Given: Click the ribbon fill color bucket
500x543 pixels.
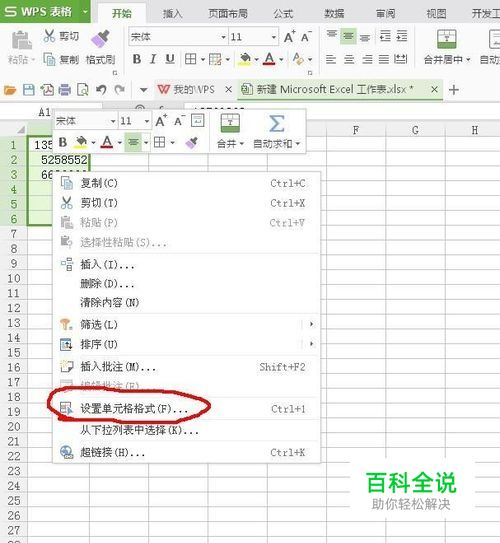Looking at the screenshot, I should 245,59.
